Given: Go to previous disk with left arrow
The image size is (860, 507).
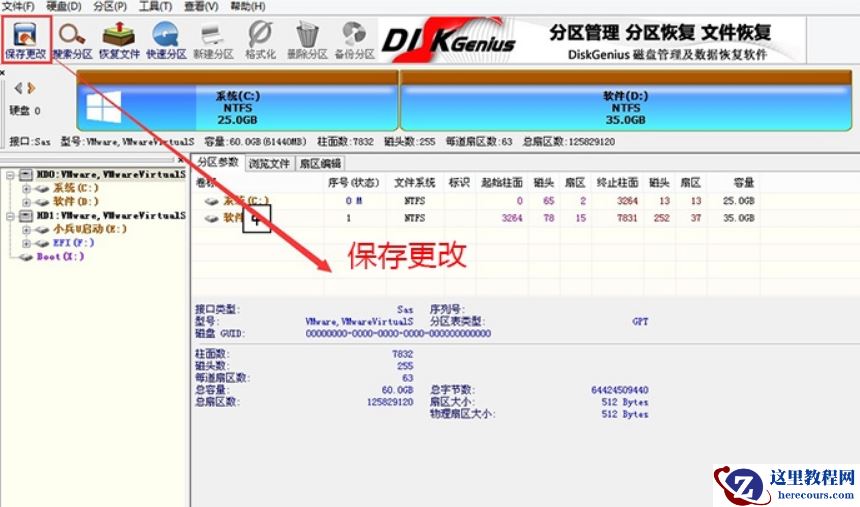Looking at the screenshot, I should (19, 88).
